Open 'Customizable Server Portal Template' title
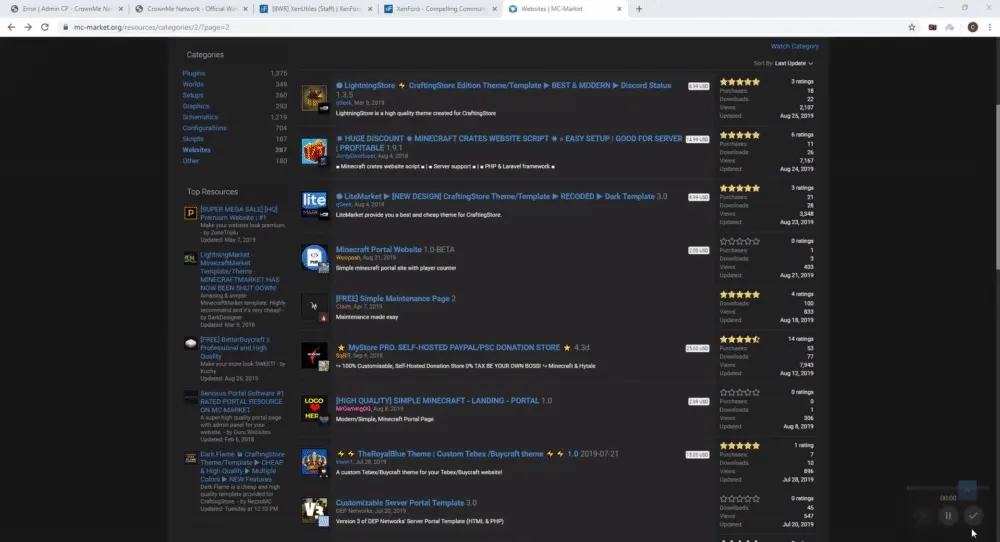1000x542 pixels. (400, 502)
